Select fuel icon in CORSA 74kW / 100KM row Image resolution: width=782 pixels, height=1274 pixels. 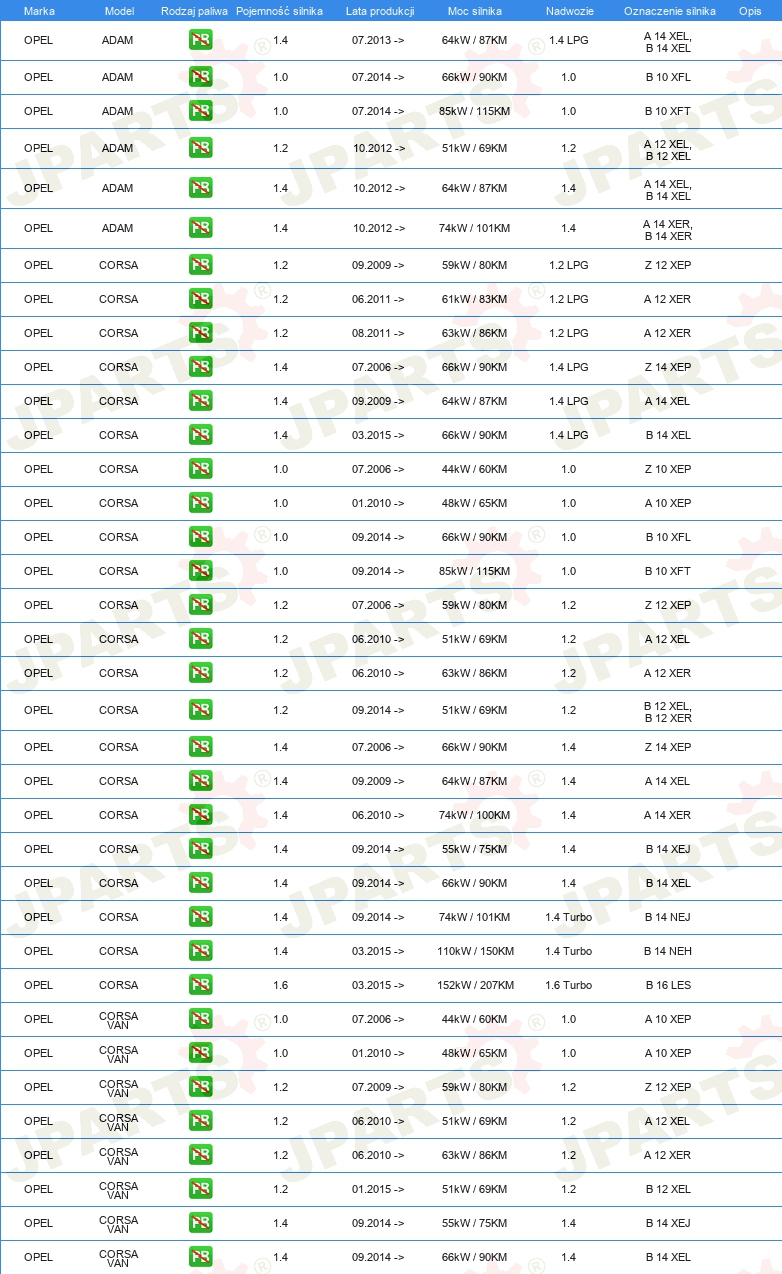200,815
